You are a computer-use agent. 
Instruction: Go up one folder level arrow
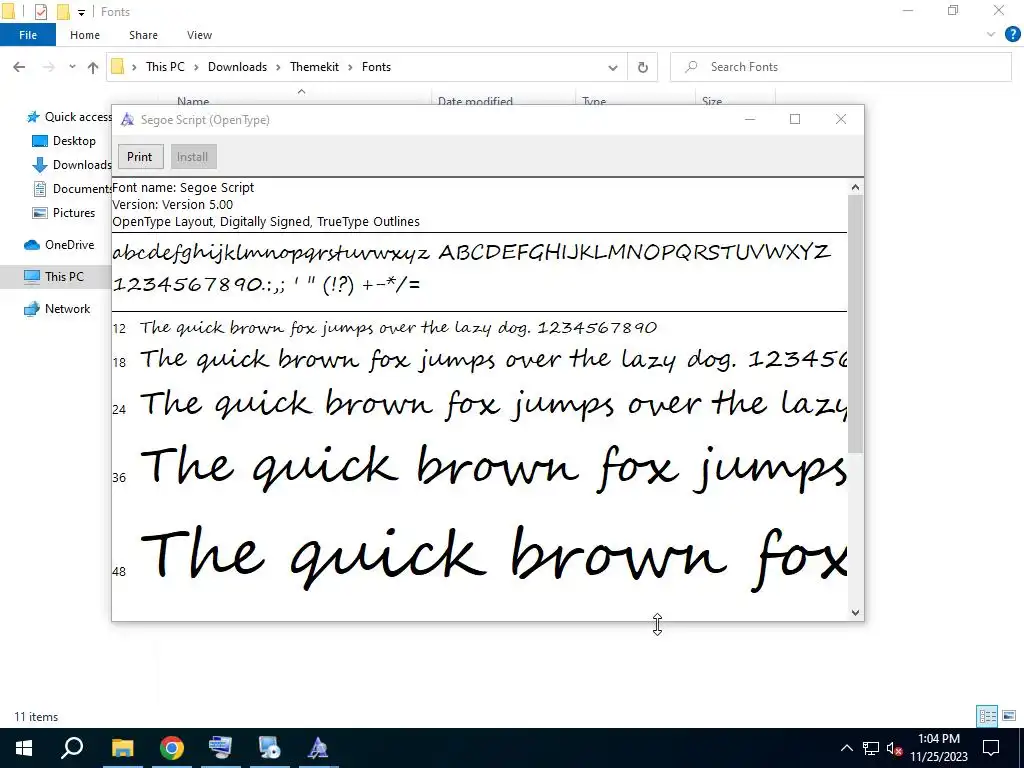click(93, 67)
